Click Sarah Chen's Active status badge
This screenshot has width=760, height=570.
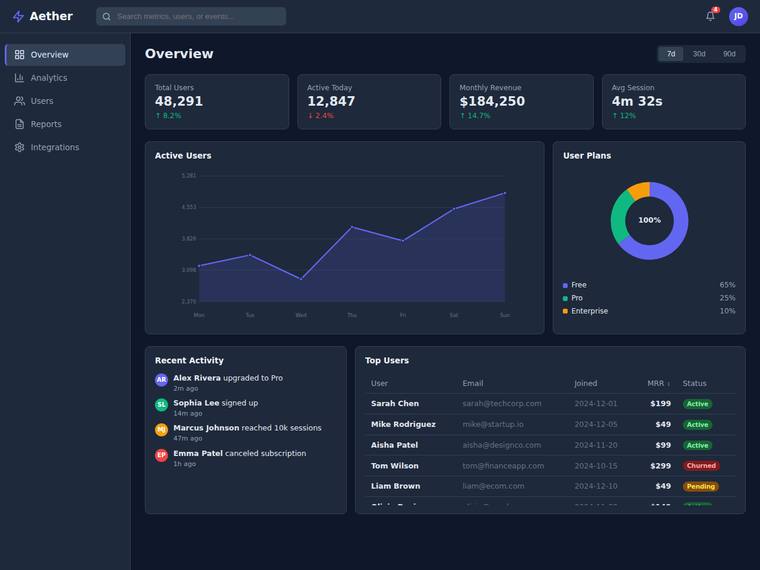[697, 404]
